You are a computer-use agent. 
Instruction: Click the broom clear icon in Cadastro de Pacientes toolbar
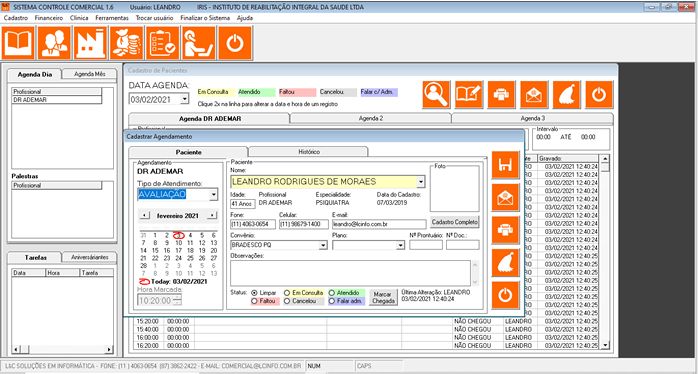[x=567, y=94]
